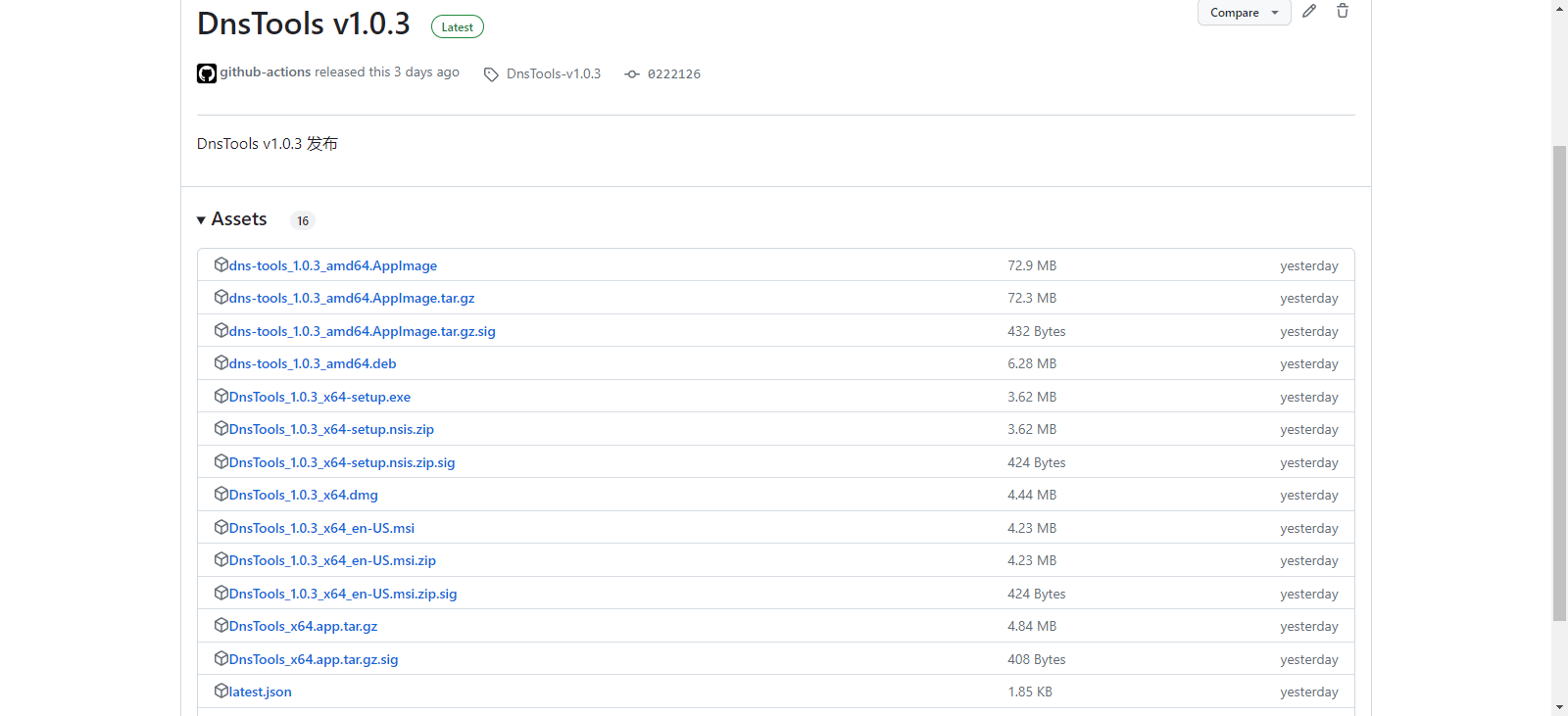Download DnsTools_1.0.3_x64-setup.nsis.zip.sig
The image size is (1568, 716).
point(342,462)
